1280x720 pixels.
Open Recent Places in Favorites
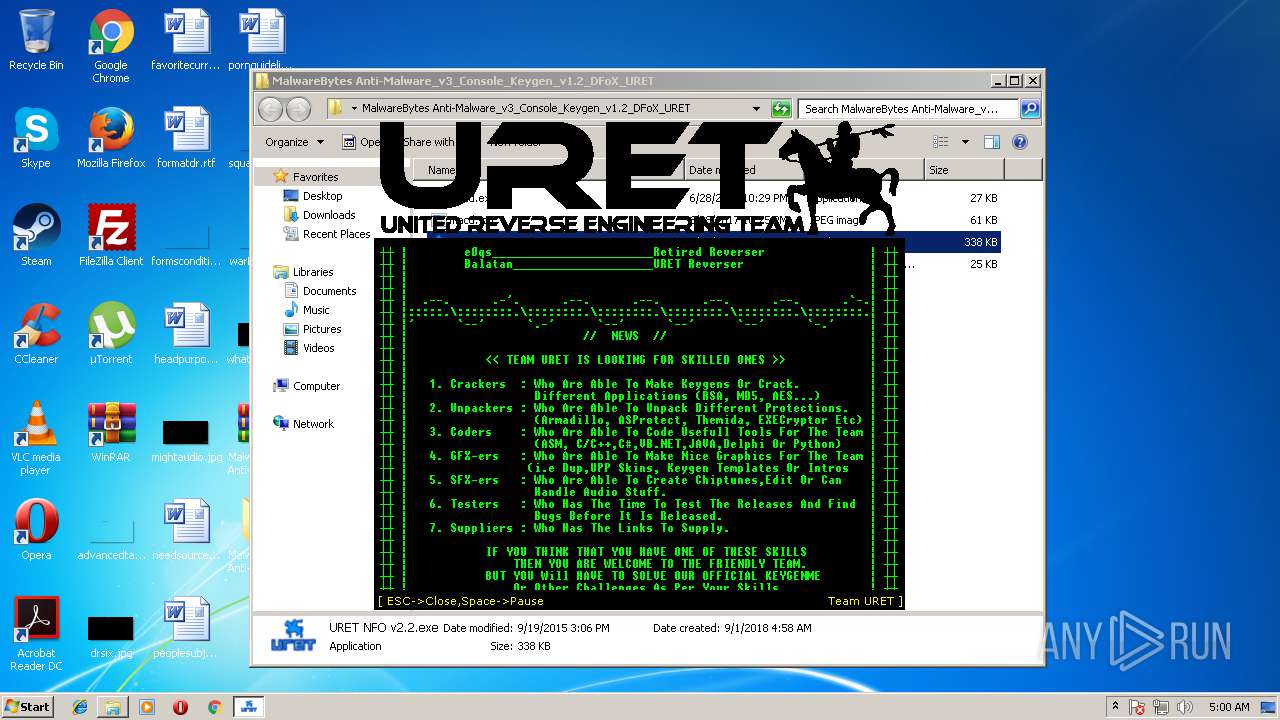pos(336,234)
